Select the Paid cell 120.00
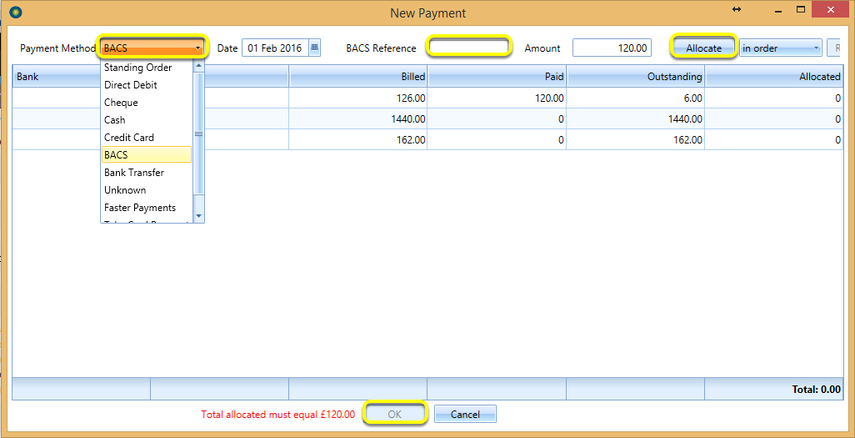The height and width of the screenshot is (438, 855). [497, 98]
